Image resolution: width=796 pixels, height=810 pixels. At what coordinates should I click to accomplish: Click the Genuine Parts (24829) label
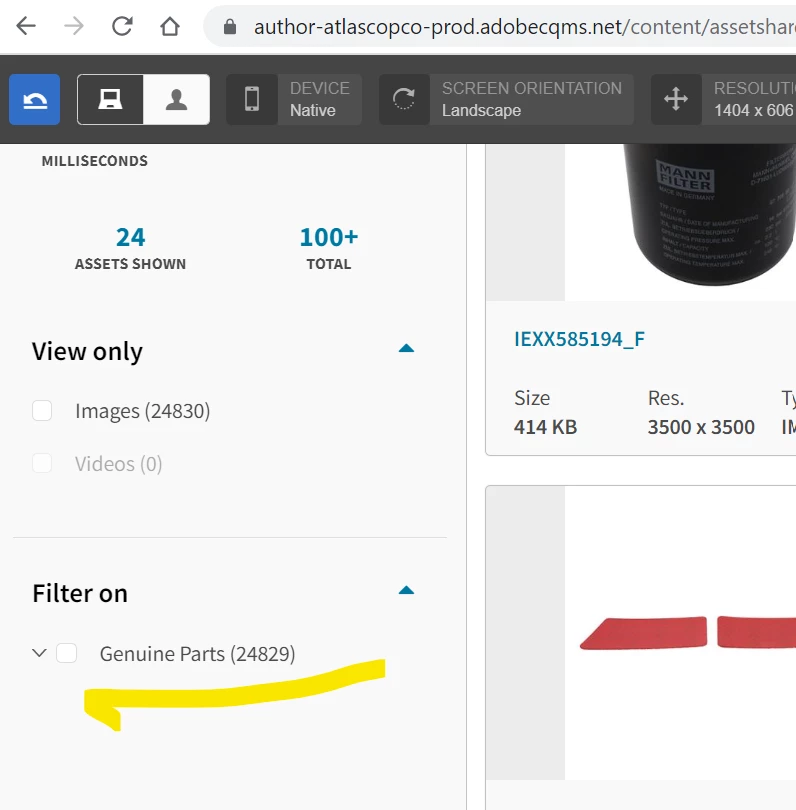(x=197, y=654)
